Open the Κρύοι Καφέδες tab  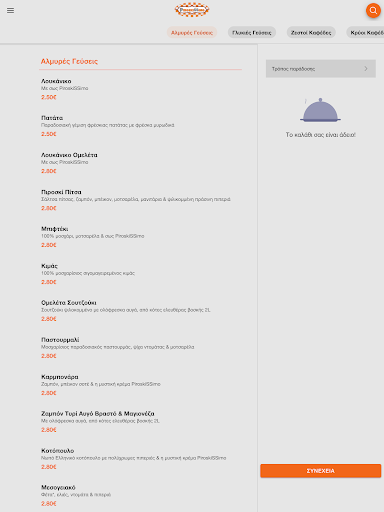(365, 33)
